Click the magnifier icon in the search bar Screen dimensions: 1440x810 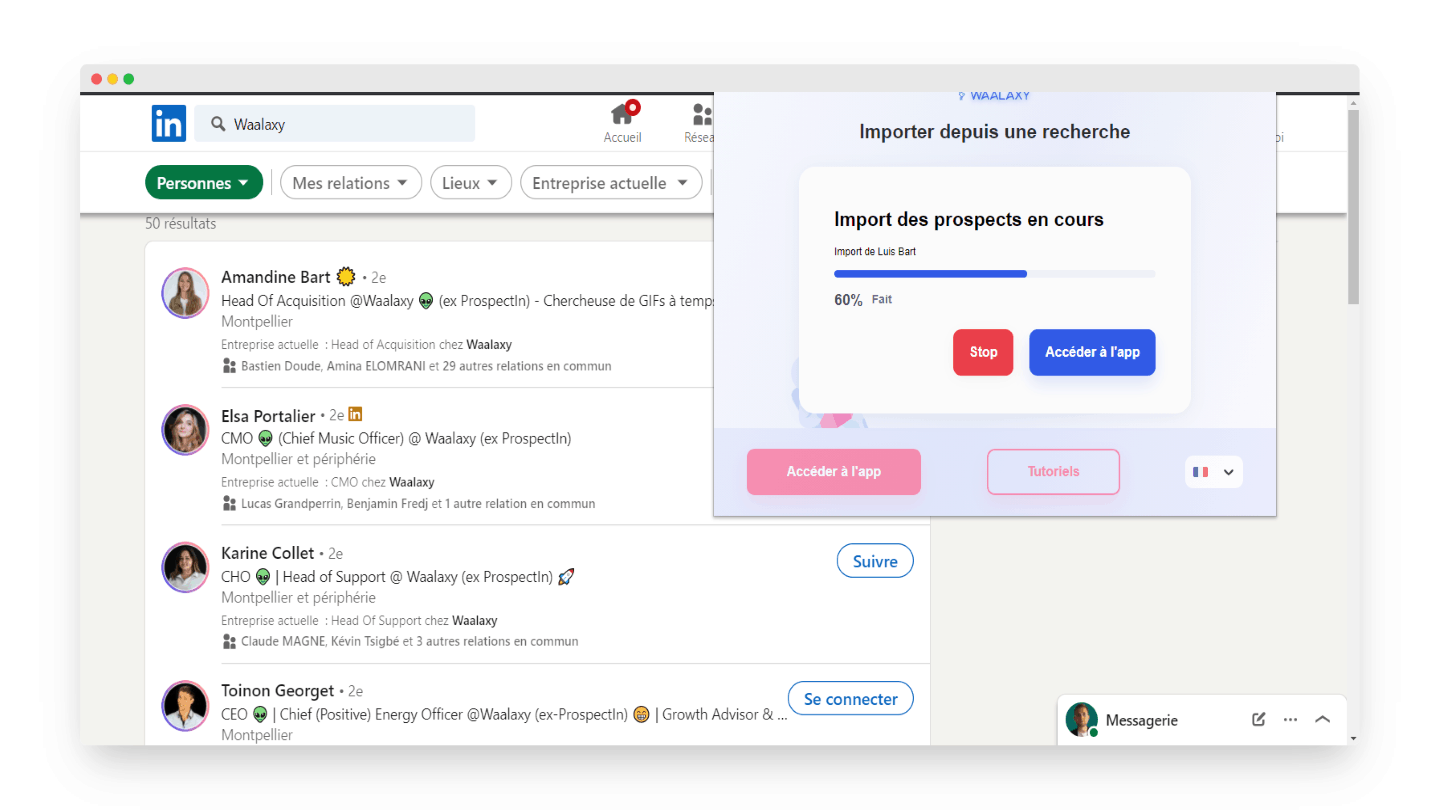coord(218,124)
